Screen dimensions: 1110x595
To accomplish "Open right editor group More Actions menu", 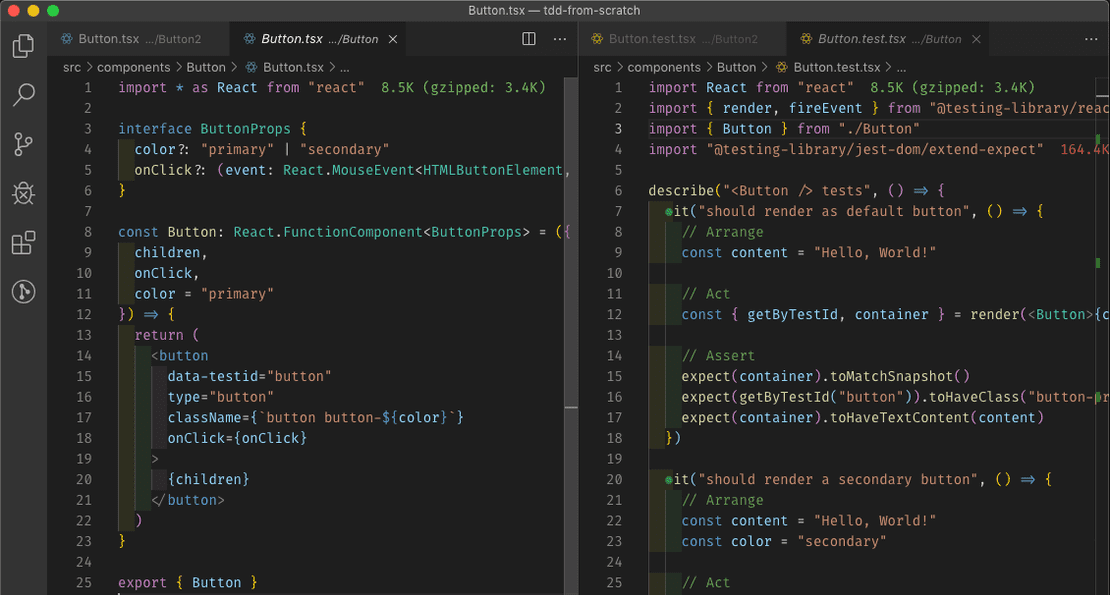I will pyautogui.click(x=1091, y=39).
